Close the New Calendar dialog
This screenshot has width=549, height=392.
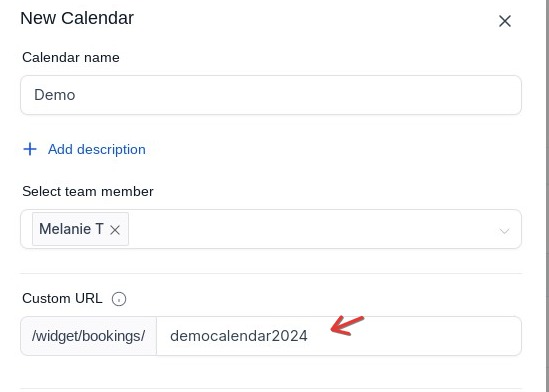505,21
